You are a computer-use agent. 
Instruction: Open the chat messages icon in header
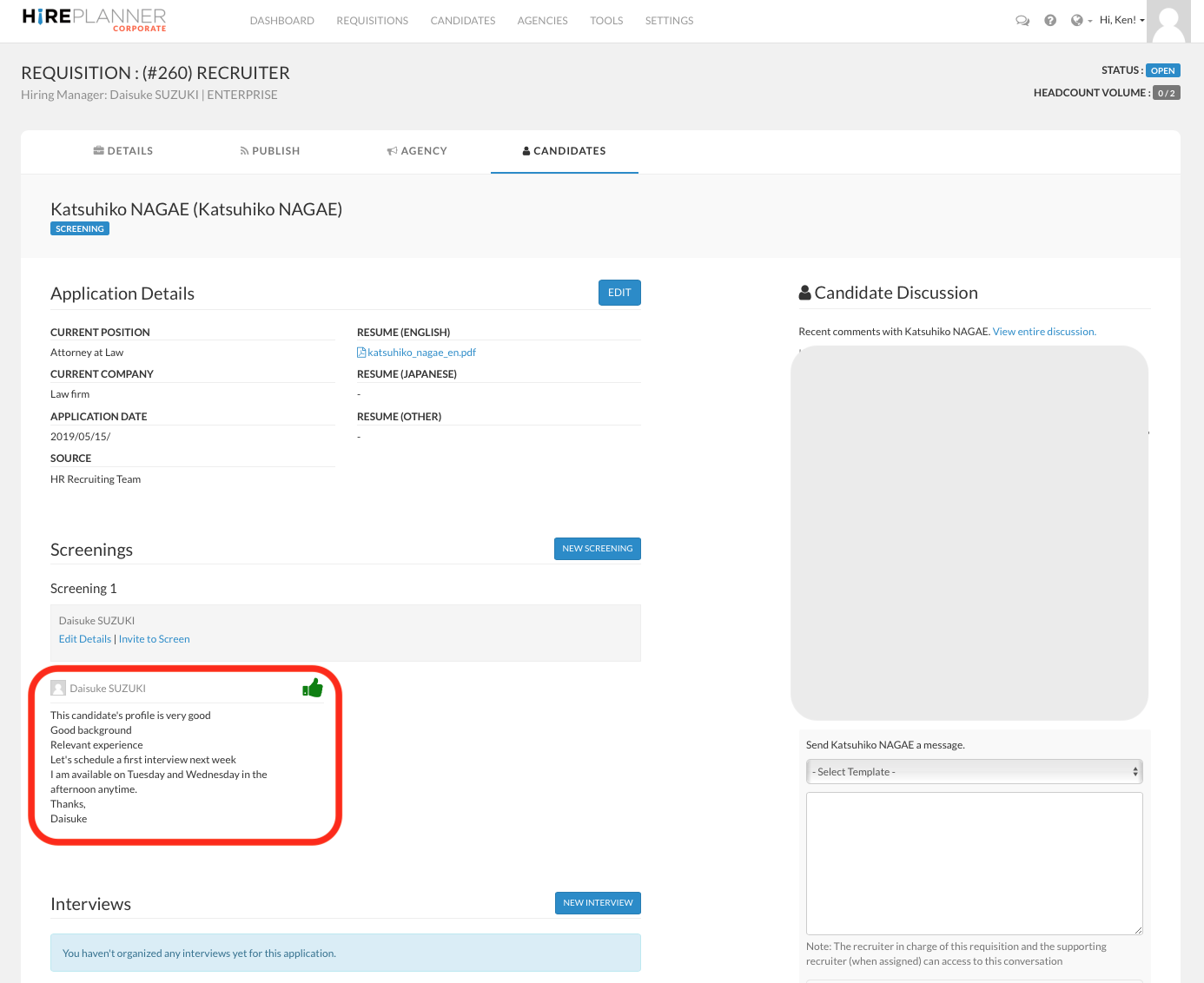point(1022,21)
